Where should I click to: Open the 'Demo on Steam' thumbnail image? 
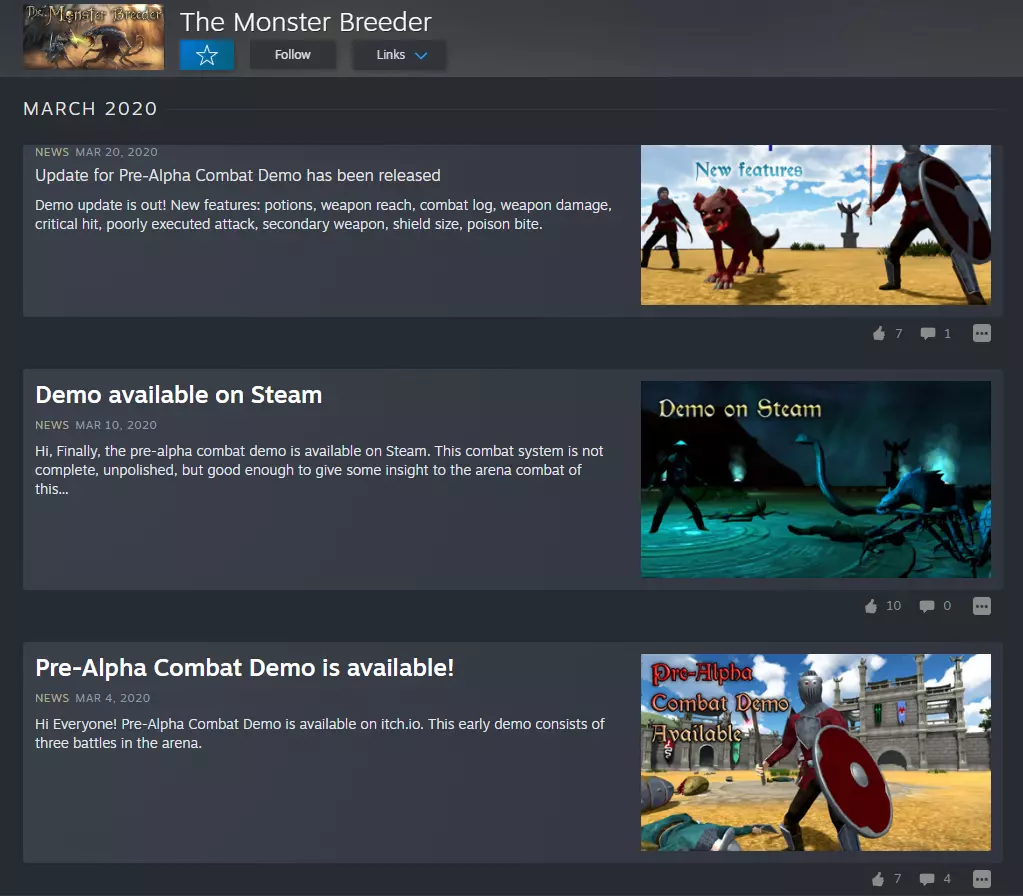816,480
